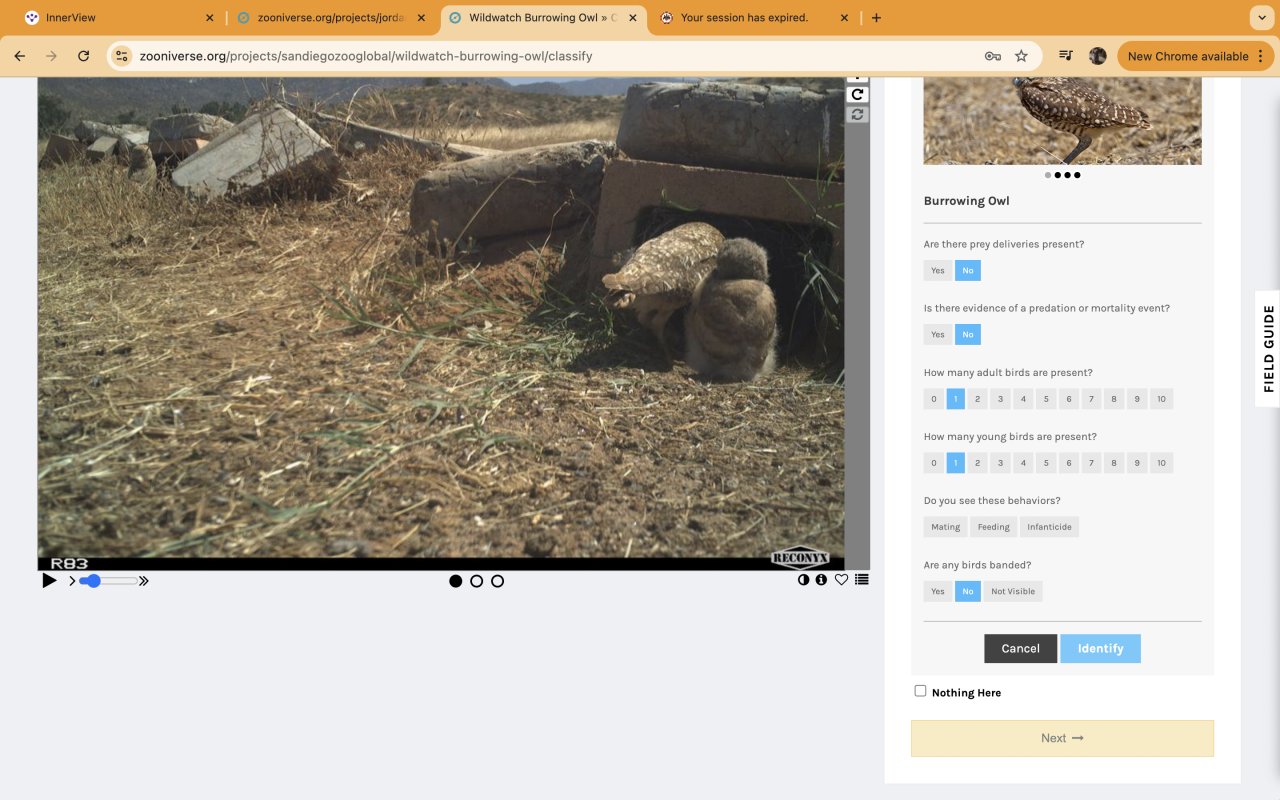Screen dimensions: 1280x800
Task: Select 2 adult birds present
Action: [x=978, y=399]
